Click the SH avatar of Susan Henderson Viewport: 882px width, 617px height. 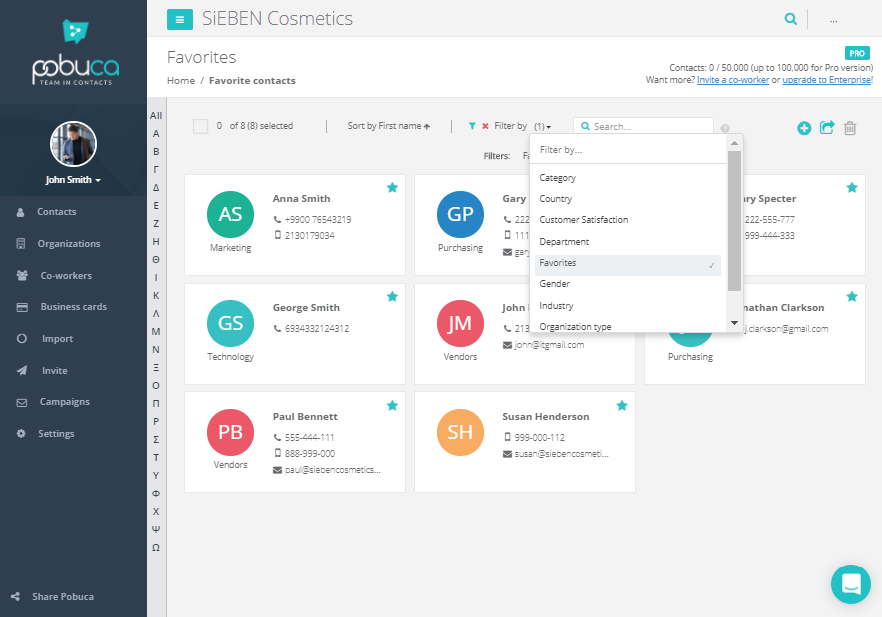460,432
